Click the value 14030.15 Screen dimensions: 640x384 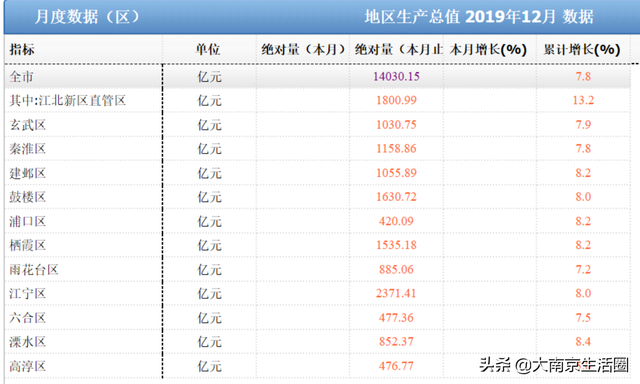click(x=396, y=76)
